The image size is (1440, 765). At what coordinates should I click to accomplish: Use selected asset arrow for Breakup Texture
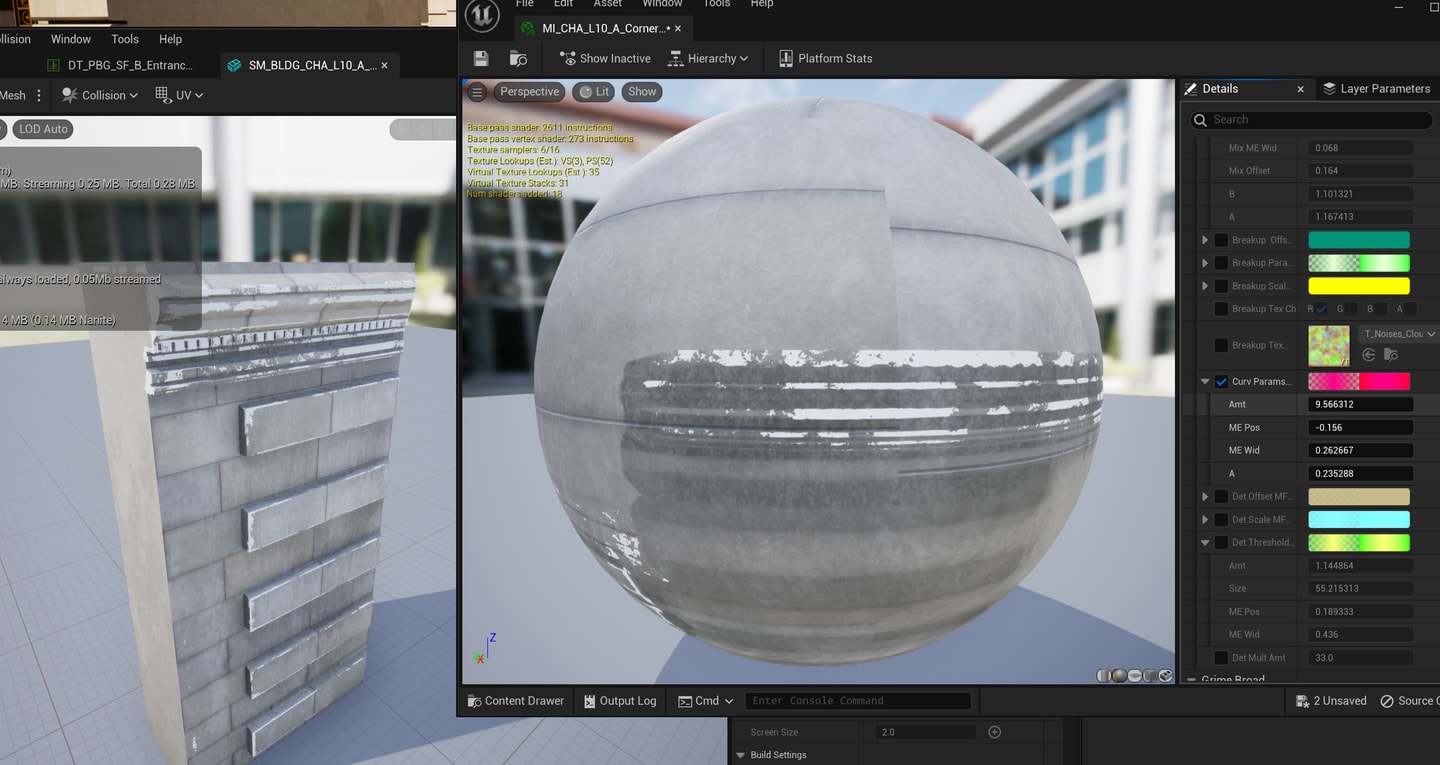pos(1369,355)
